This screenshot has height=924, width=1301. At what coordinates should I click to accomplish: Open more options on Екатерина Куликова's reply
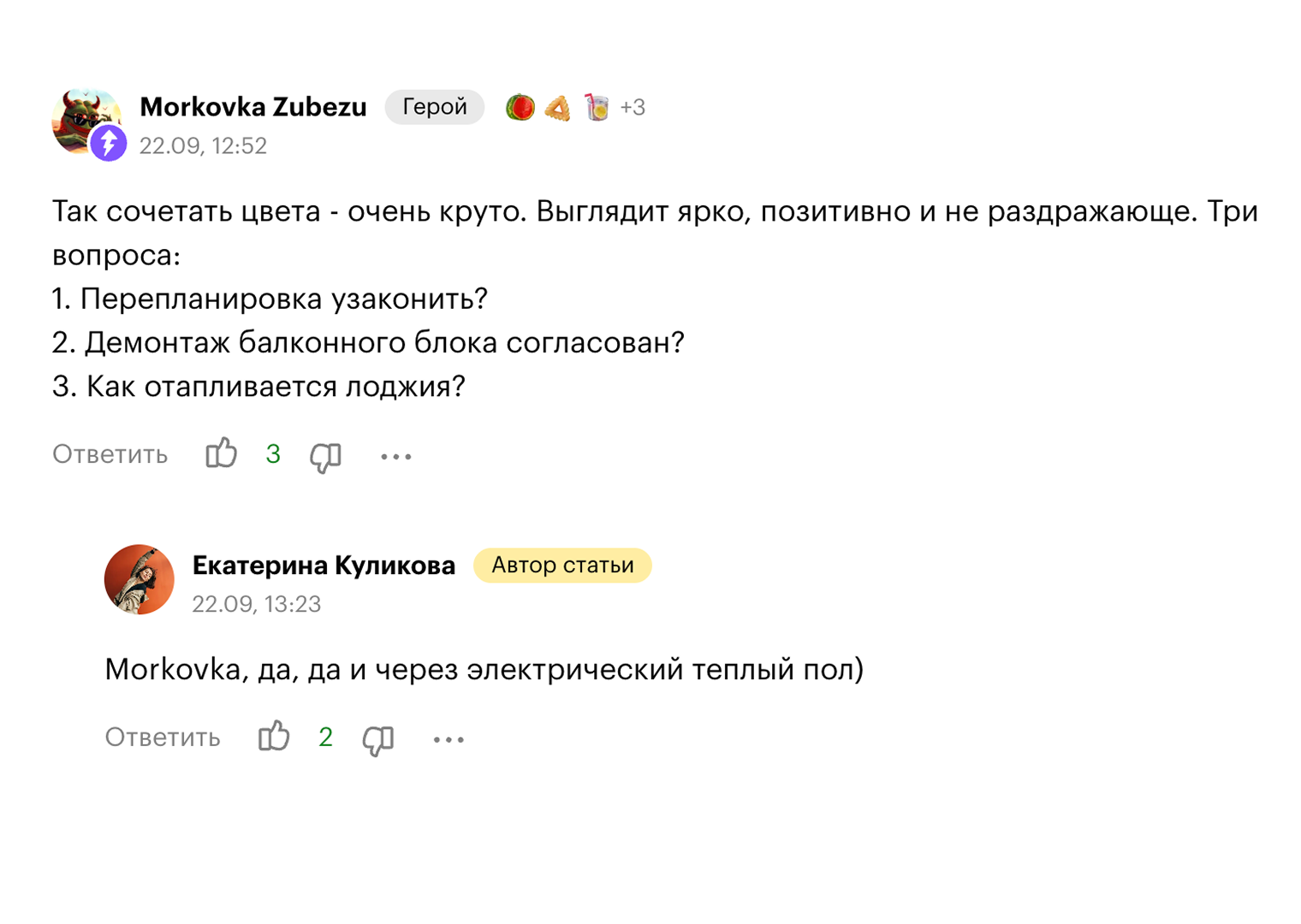point(449,740)
